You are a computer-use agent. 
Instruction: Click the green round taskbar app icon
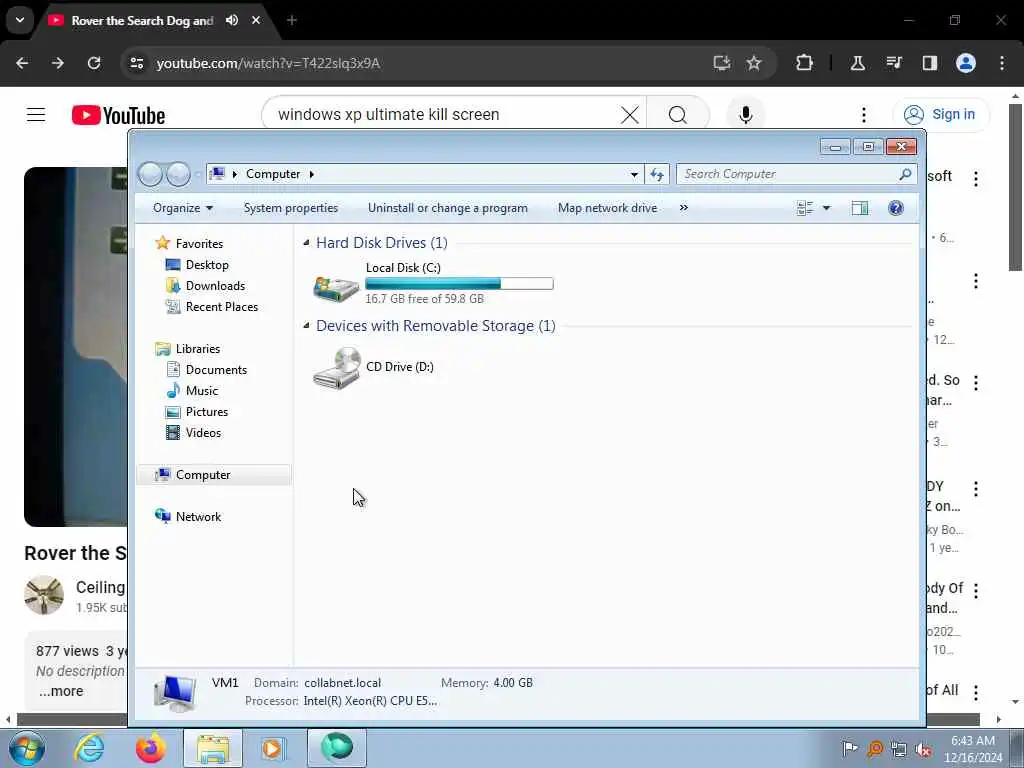(x=336, y=747)
